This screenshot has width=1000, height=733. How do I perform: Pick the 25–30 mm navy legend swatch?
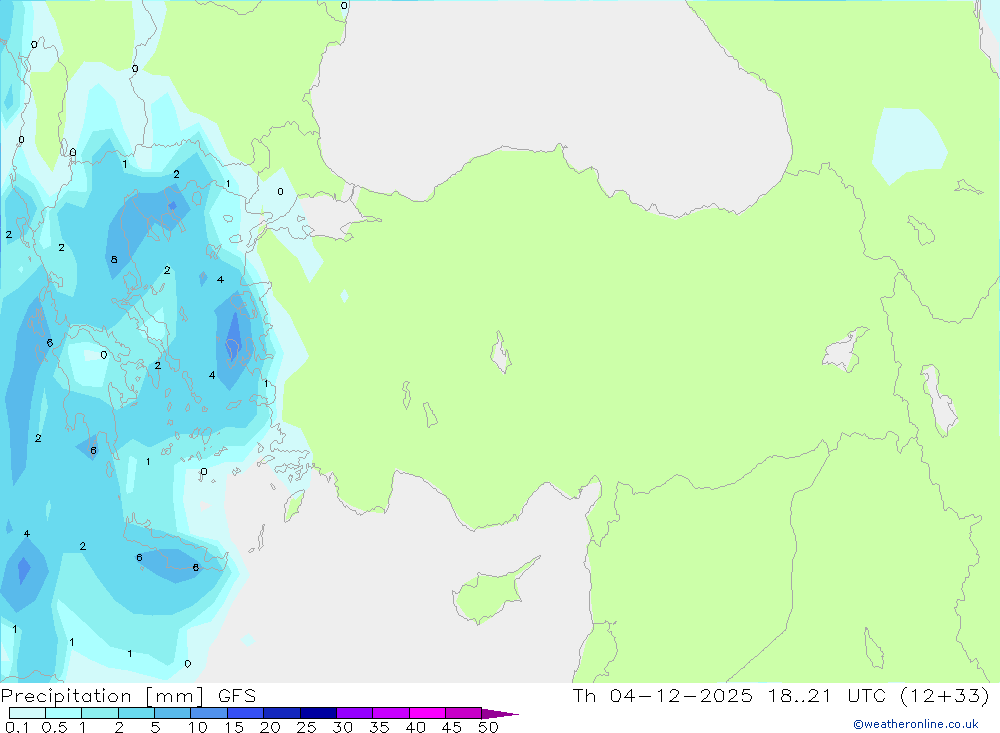click(x=318, y=713)
